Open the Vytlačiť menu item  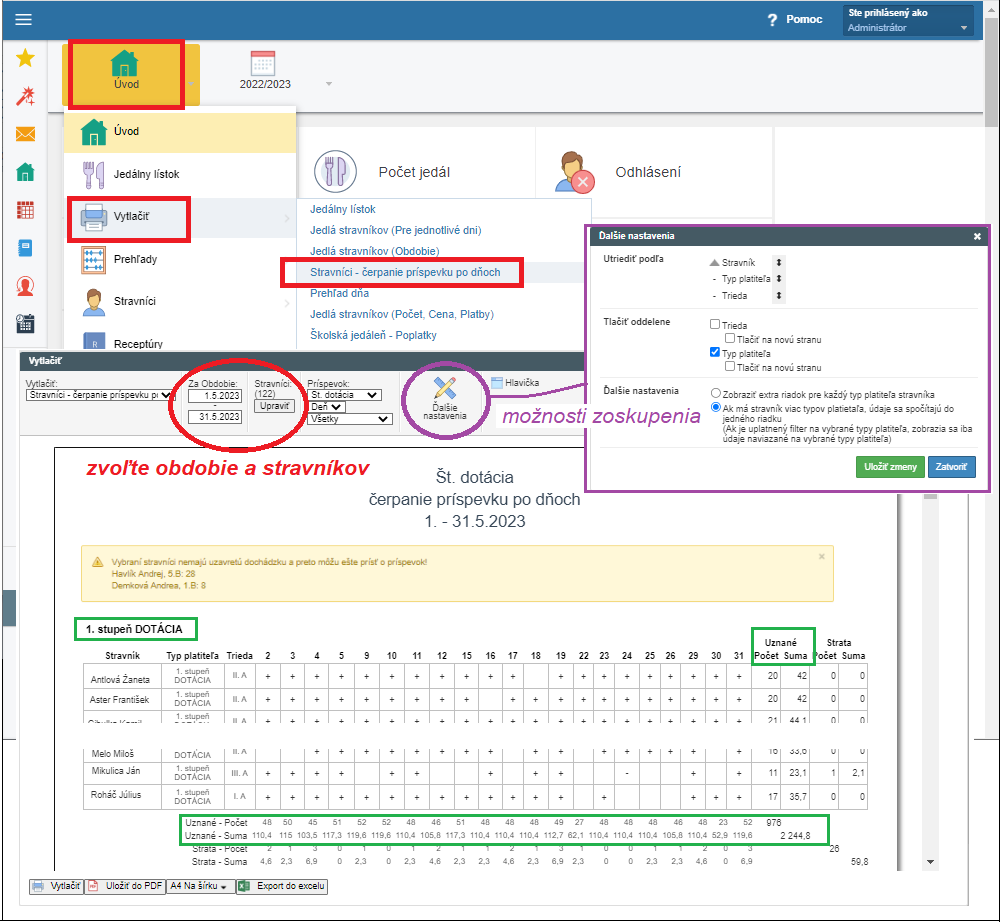[x=180, y=217]
